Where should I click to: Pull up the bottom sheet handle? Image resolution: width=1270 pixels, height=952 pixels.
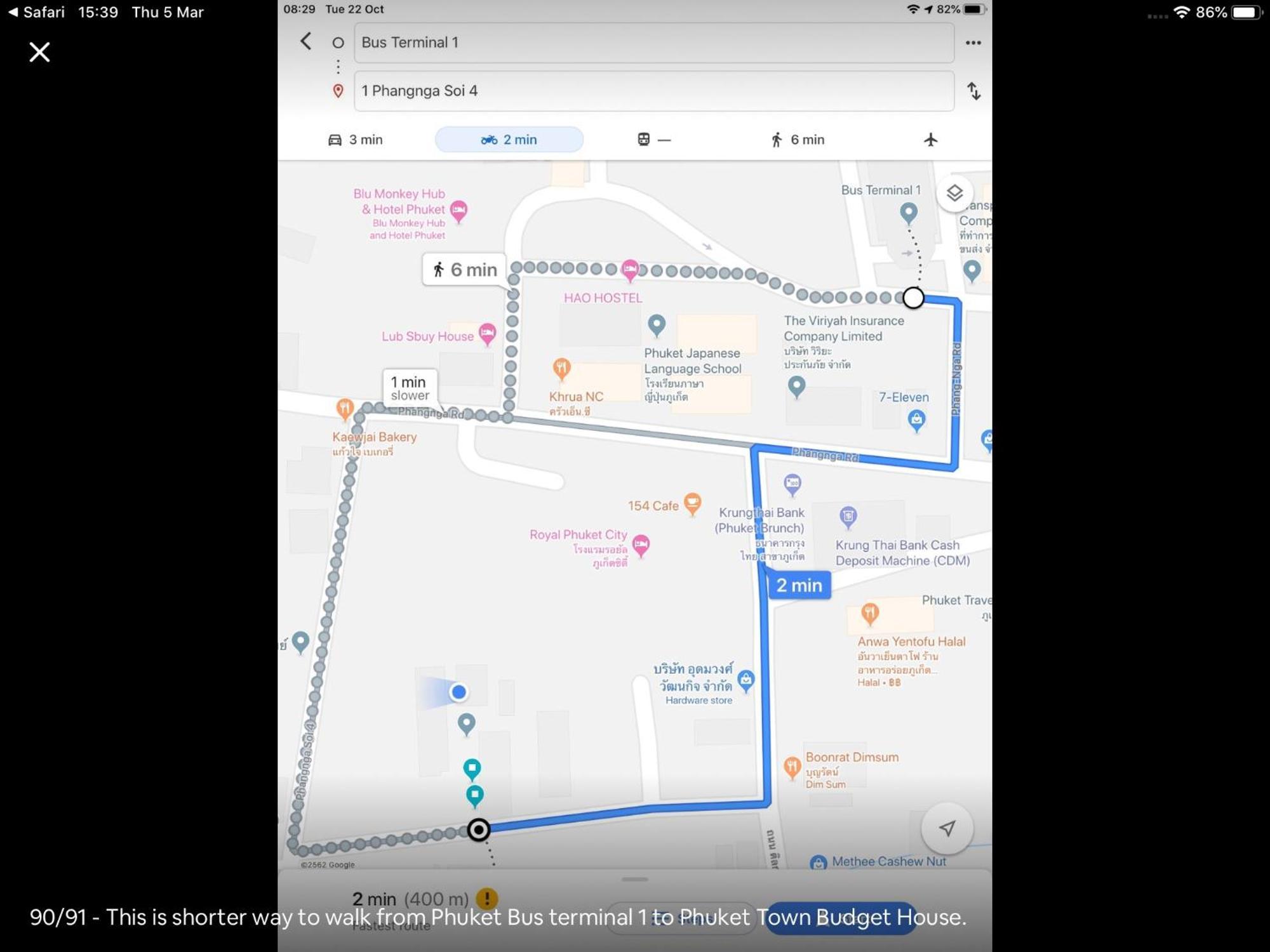pos(634,879)
